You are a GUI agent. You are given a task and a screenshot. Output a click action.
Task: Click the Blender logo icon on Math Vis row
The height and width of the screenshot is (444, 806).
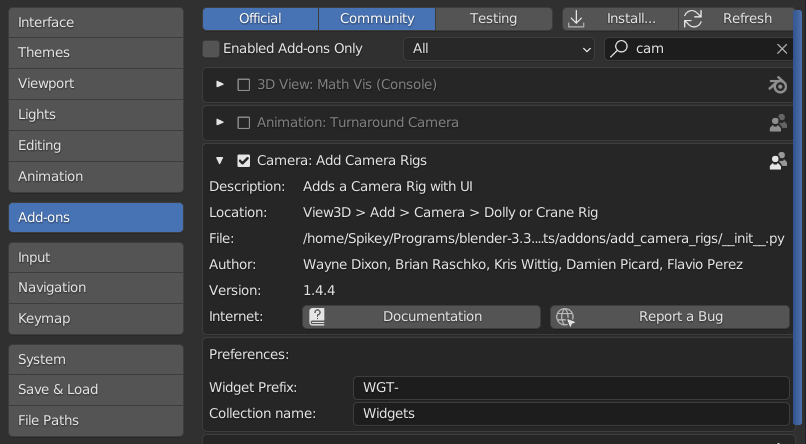click(x=778, y=84)
